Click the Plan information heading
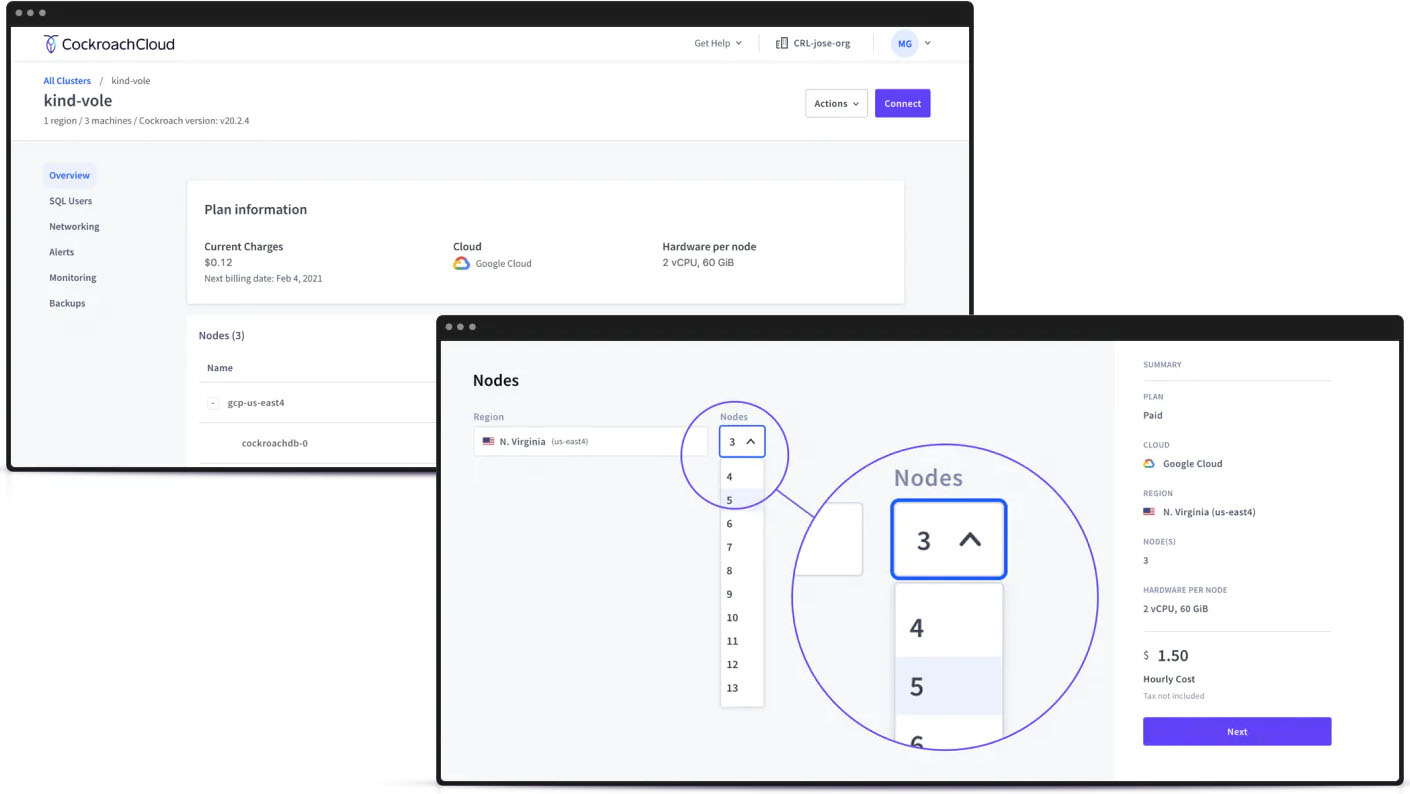This screenshot has width=1410, height=794. click(x=256, y=210)
